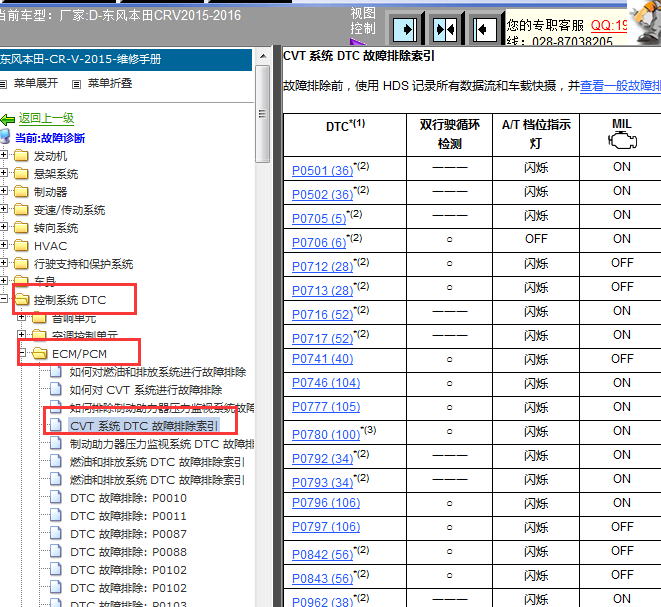Viewport: 661px width, 607px height.
Task: Click the HVAC folder icon
Action: pos(21,246)
